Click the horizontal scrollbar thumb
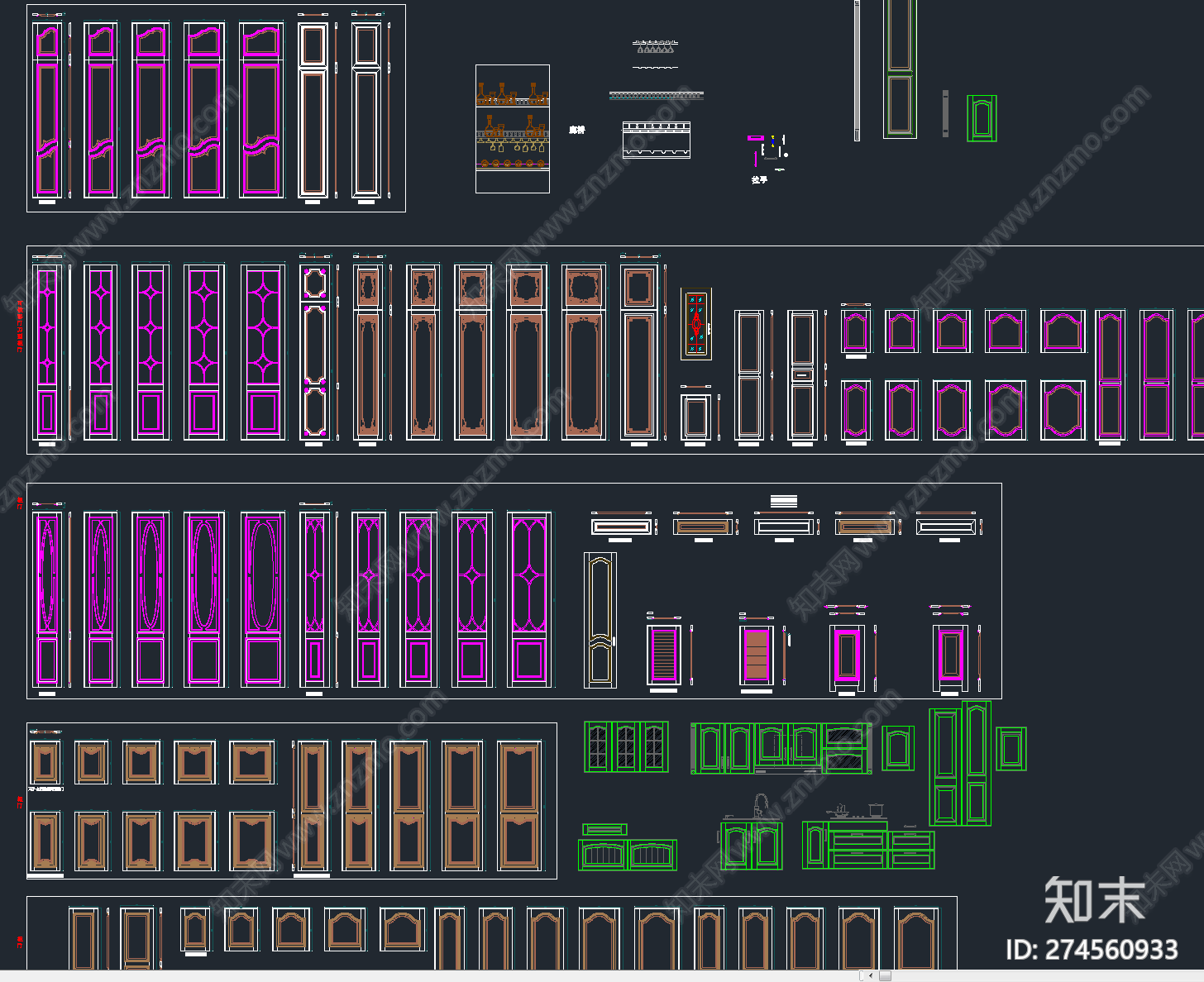1204x982 pixels. click(x=885, y=976)
